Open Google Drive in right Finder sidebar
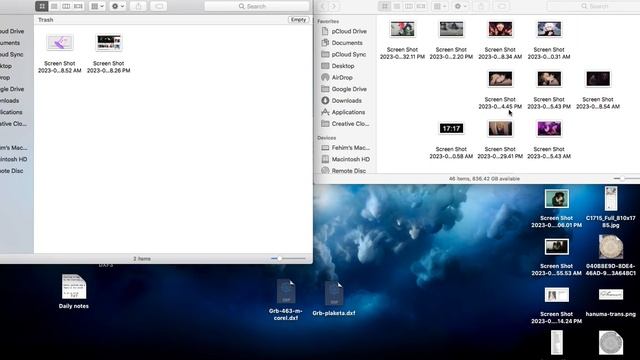 point(344,89)
